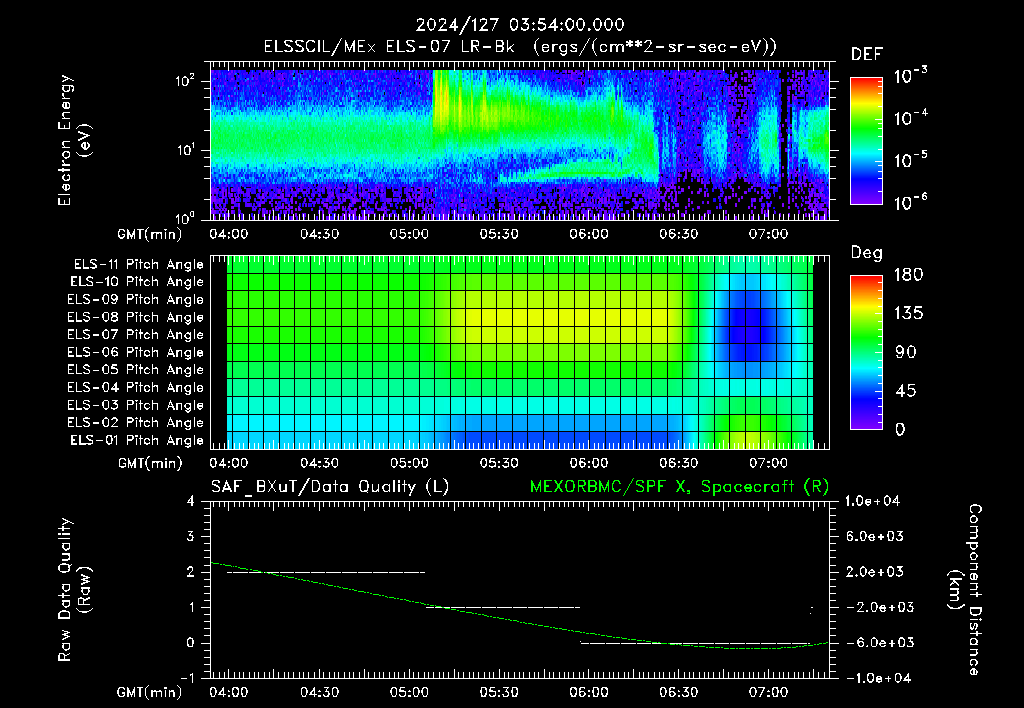Click the DEF color scale bar
The width and height of the screenshot is (1024, 708).
866,140
